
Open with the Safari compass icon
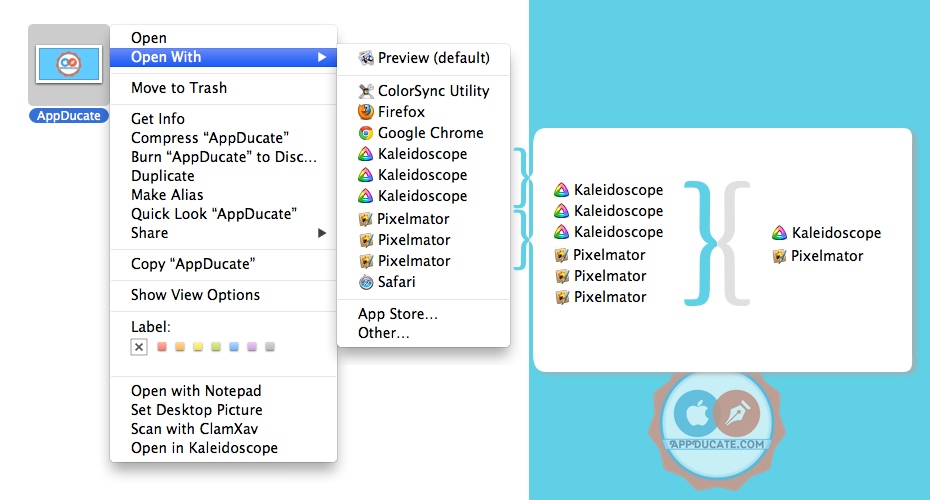click(366, 282)
